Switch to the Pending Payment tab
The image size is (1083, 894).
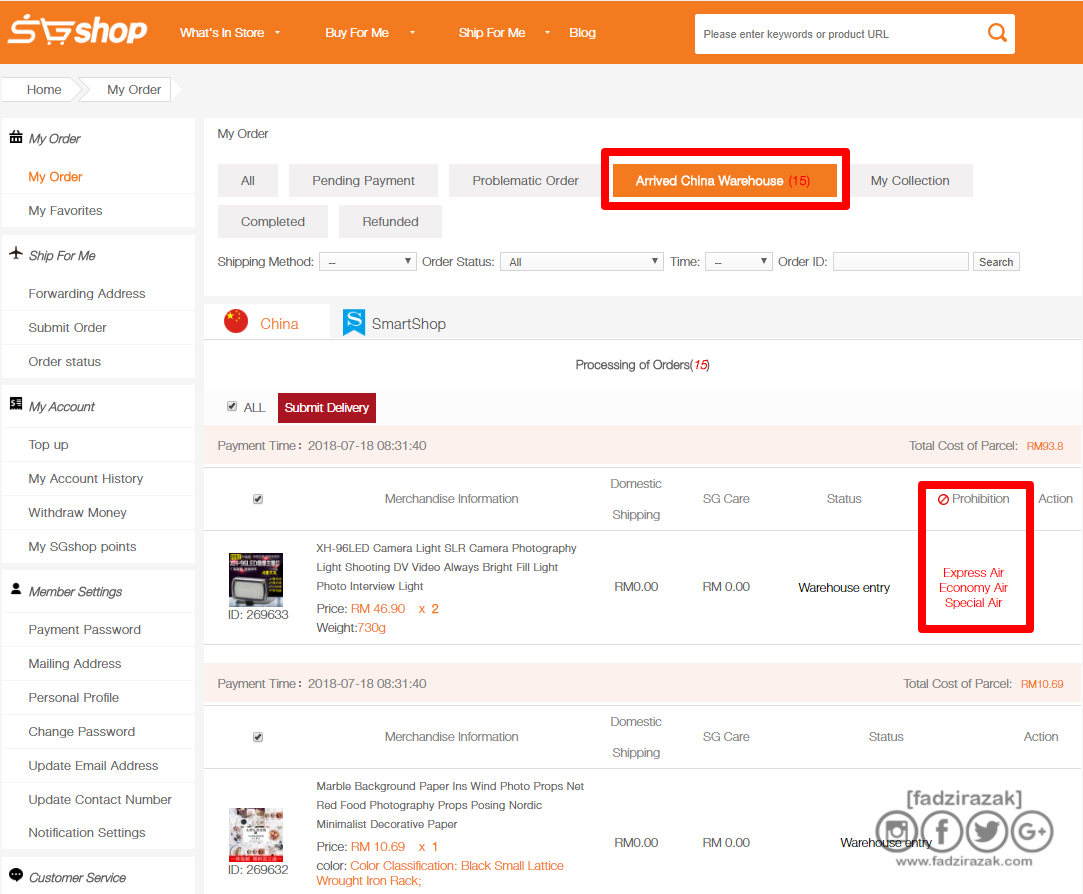click(363, 180)
